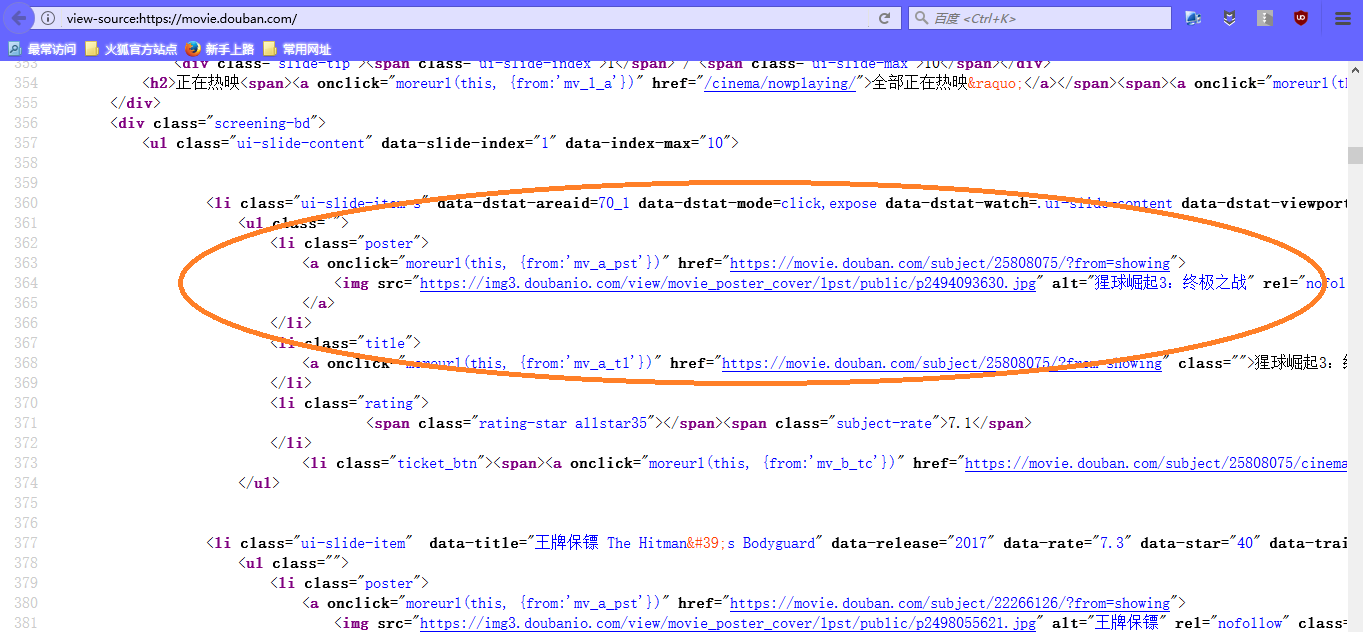Click the "nofollow" rel value on line 381

[1250, 623]
